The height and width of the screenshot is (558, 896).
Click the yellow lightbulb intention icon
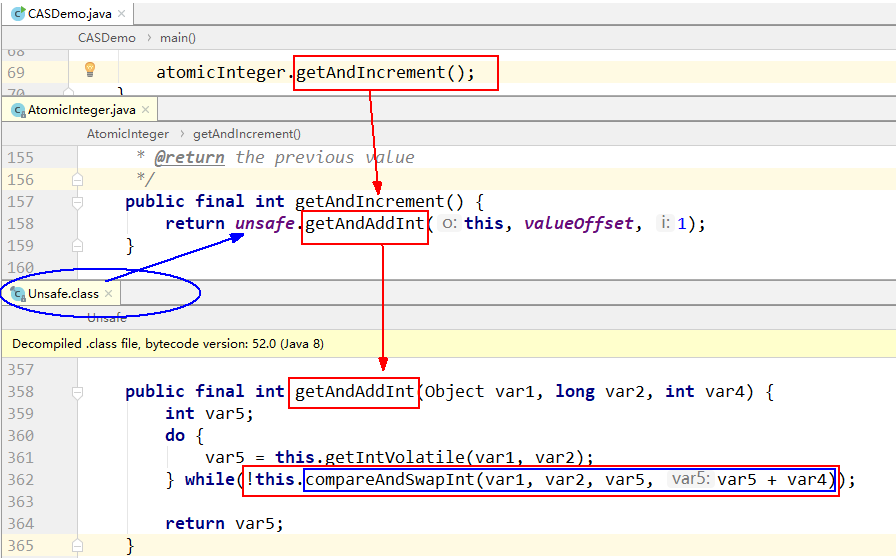point(90,69)
